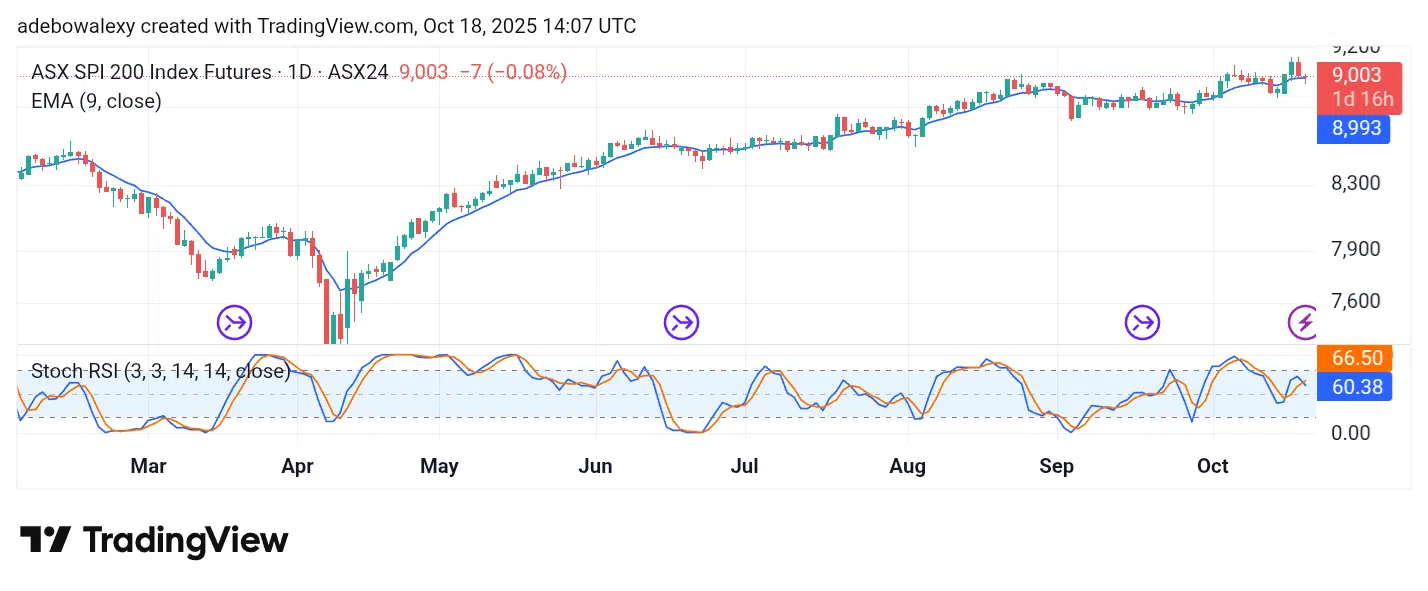Viewport: 1428px width, 591px height.
Task: Click the purple event icon above mid-September
Action: pos(1142,322)
